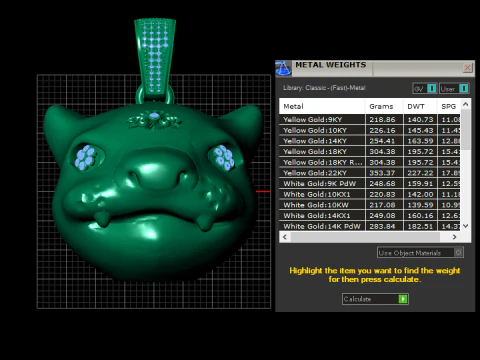
Task: Select the White Gold:10KX1 row
Action: click(370, 194)
